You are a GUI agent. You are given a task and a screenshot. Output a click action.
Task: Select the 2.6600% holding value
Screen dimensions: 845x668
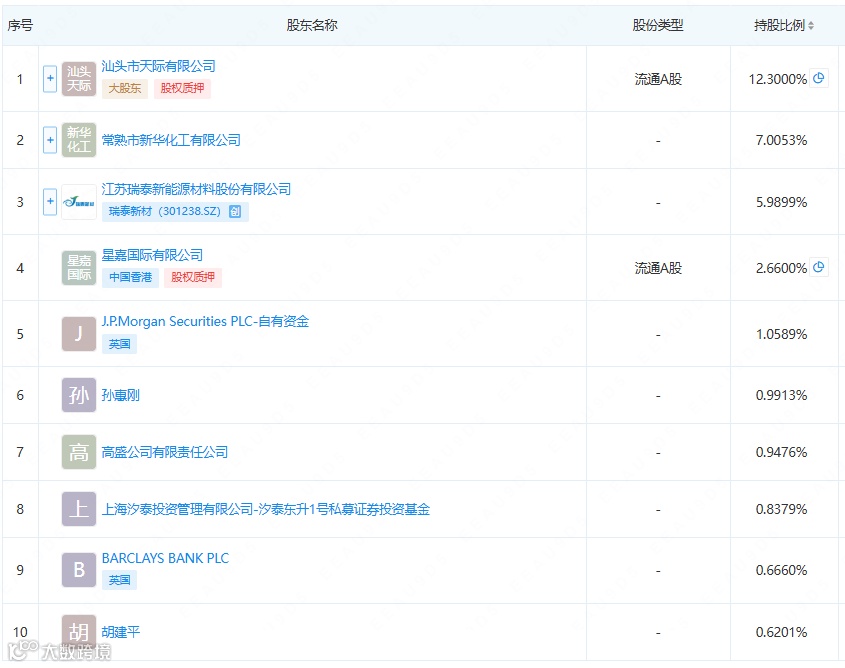781,268
